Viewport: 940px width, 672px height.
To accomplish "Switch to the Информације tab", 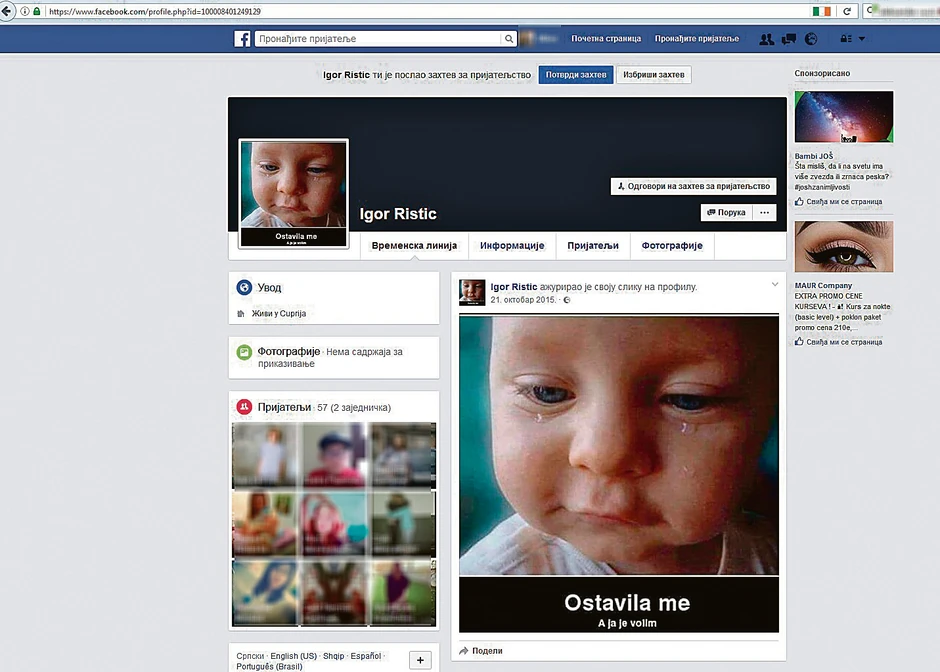I will tap(512, 245).
